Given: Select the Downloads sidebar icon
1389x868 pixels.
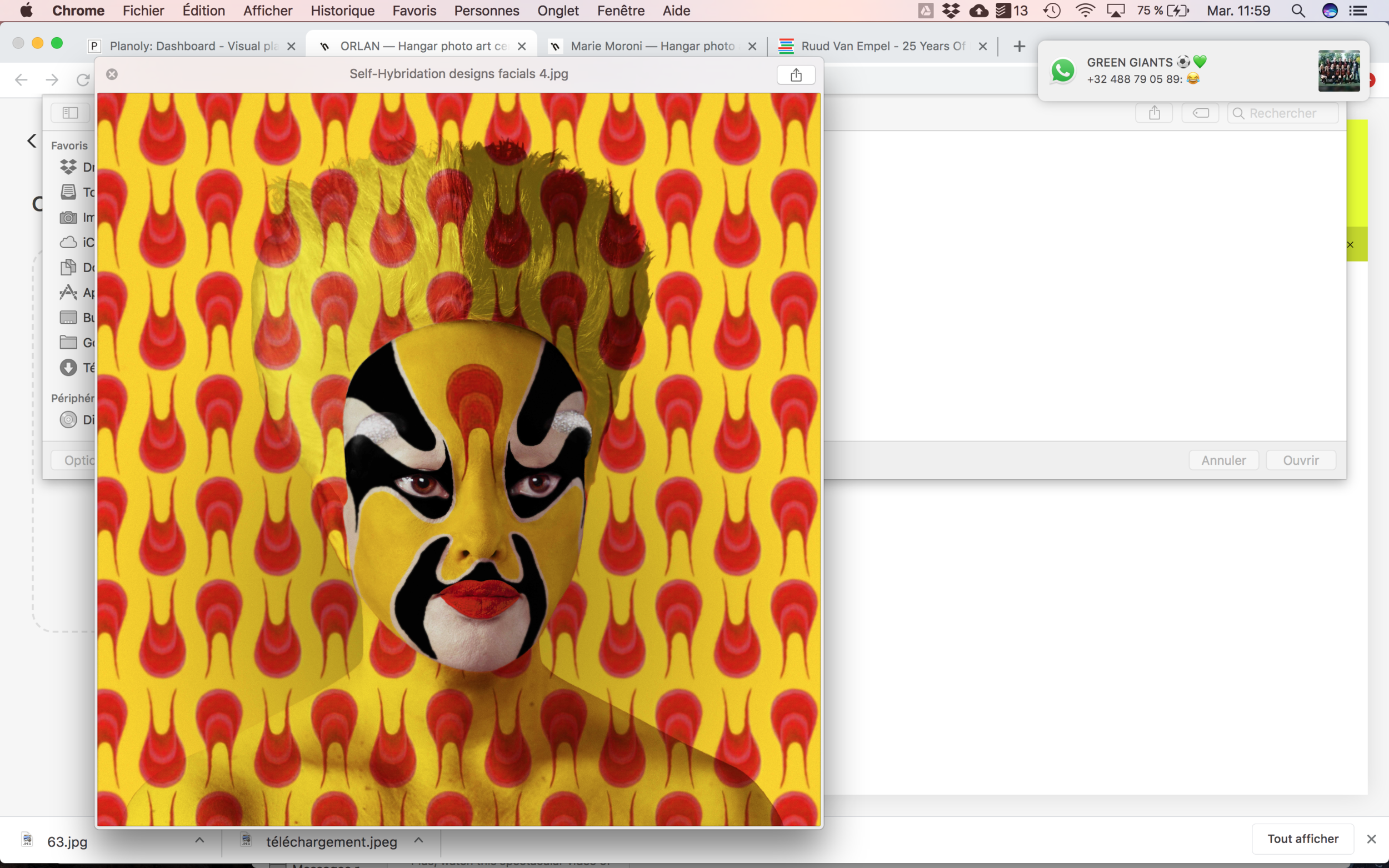Looking at the screenshot, I should 68,368.
